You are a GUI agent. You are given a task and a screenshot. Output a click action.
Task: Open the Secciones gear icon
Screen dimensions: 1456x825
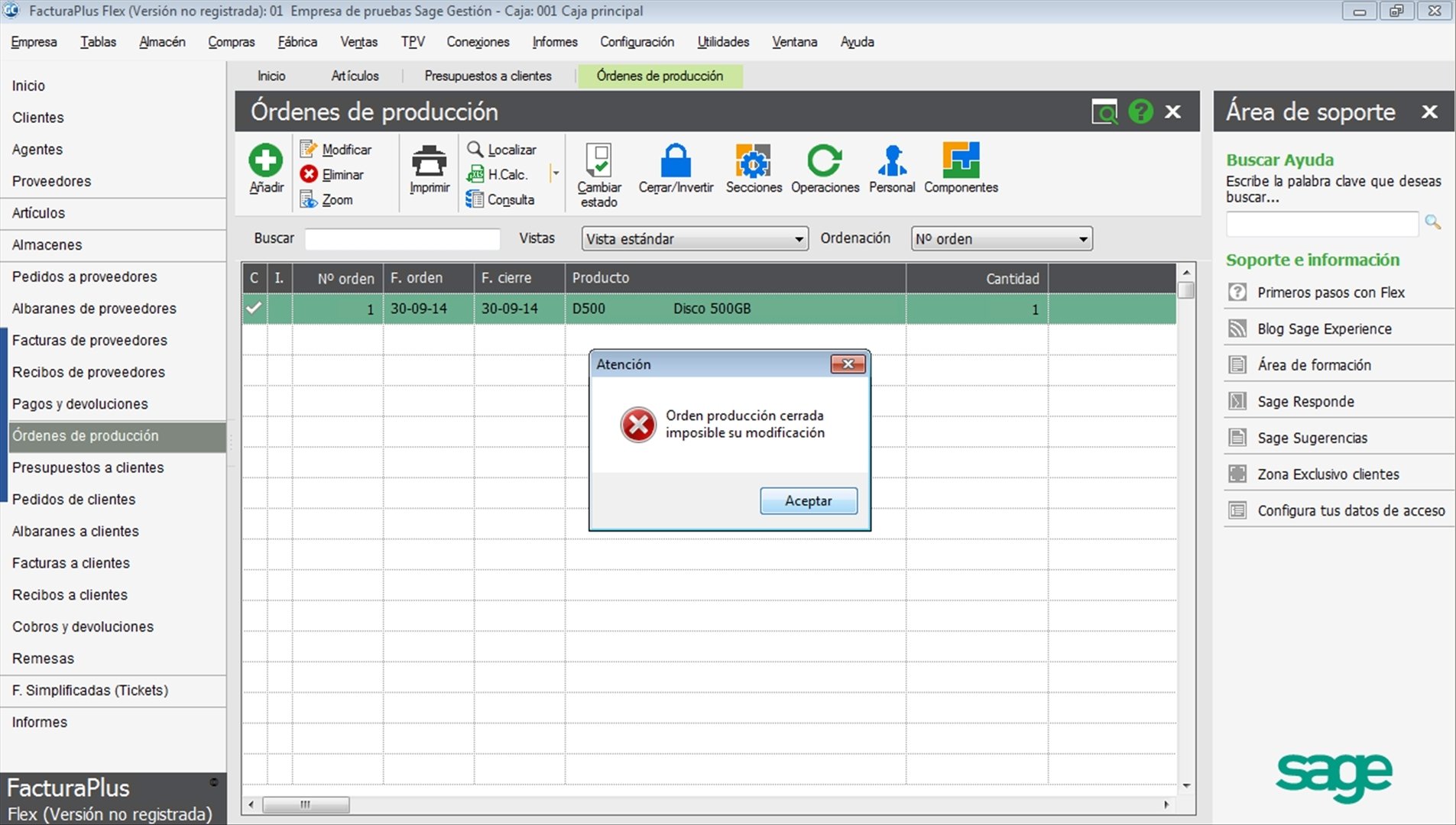[x=754, y=160]
